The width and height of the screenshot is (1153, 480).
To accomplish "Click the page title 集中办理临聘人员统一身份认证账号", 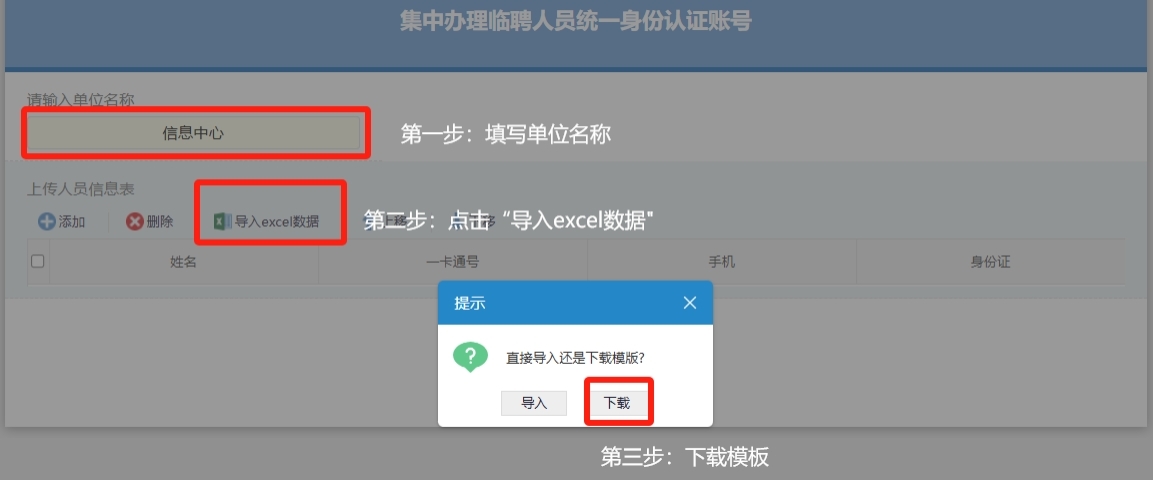I will [x=576, y=21].
